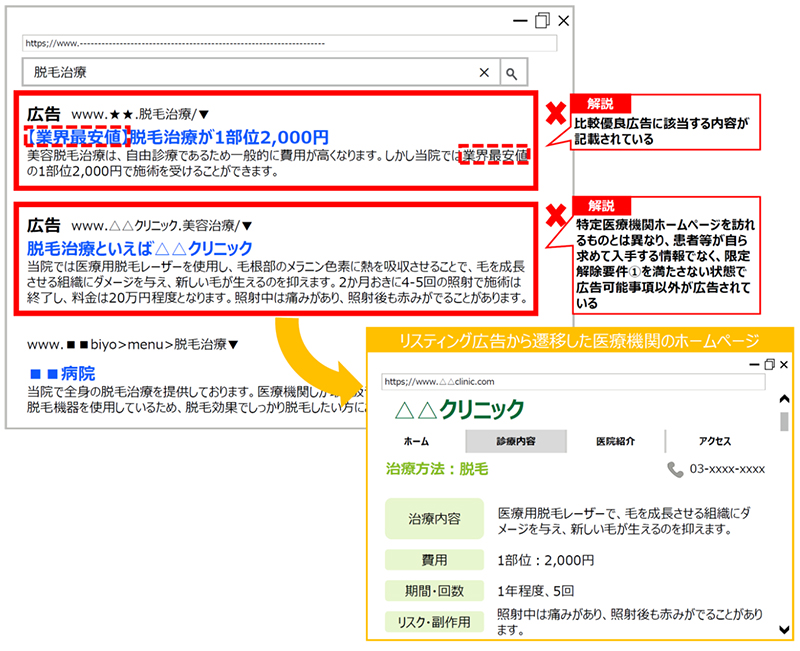Expand the arrow after www.★★.脱毛治療 URL
800x651 pixels.
tap(203, 115)
